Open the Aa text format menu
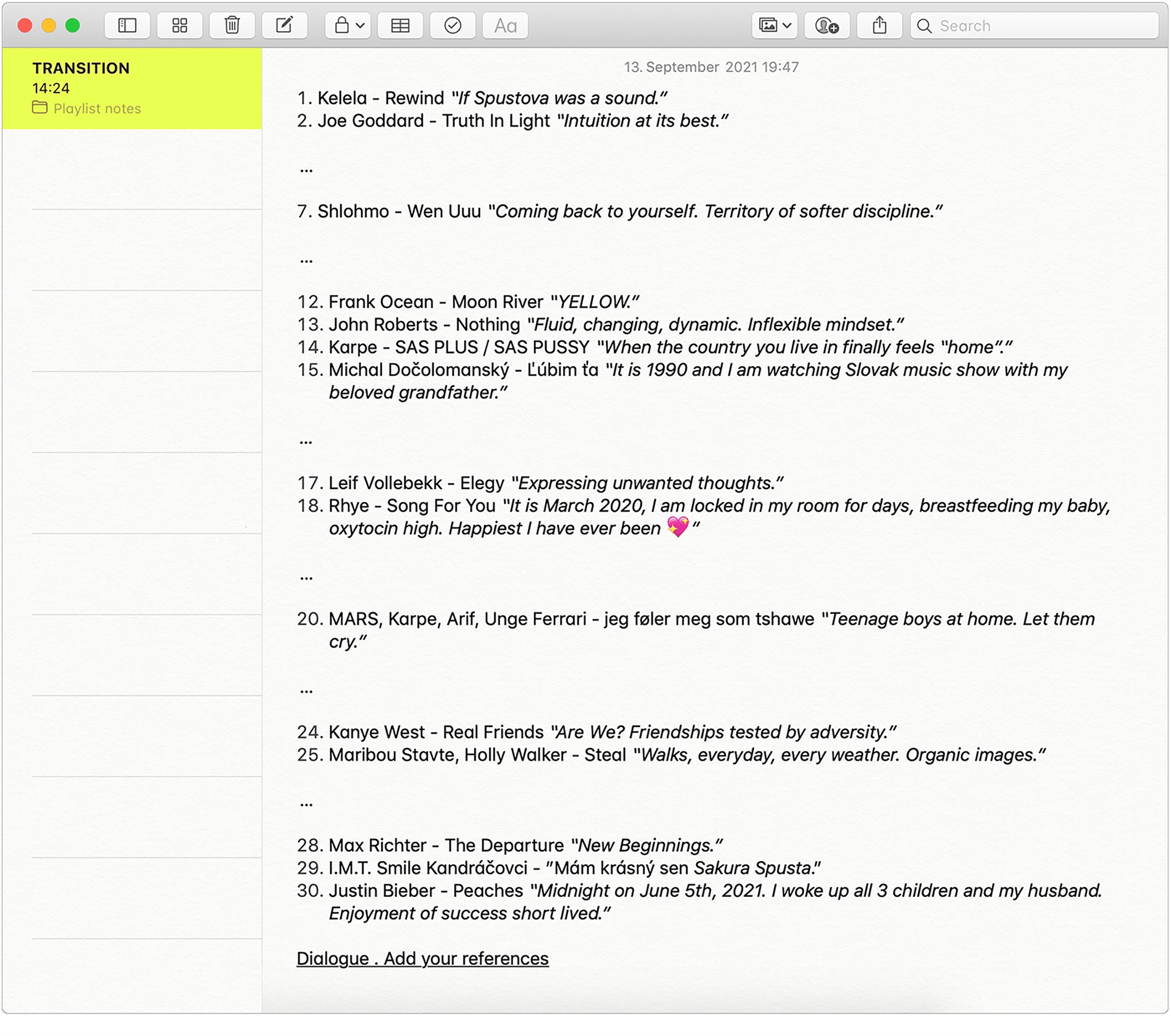Image resolution: width=1171 pixels, height=1036 pixels. (505, 26)
